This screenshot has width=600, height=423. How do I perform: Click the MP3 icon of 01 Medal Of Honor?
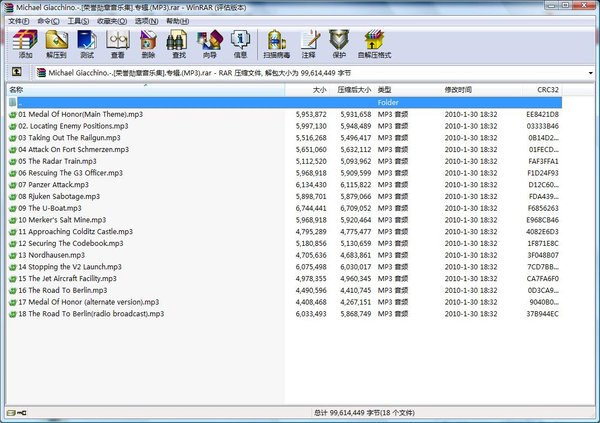pos(13,114)
